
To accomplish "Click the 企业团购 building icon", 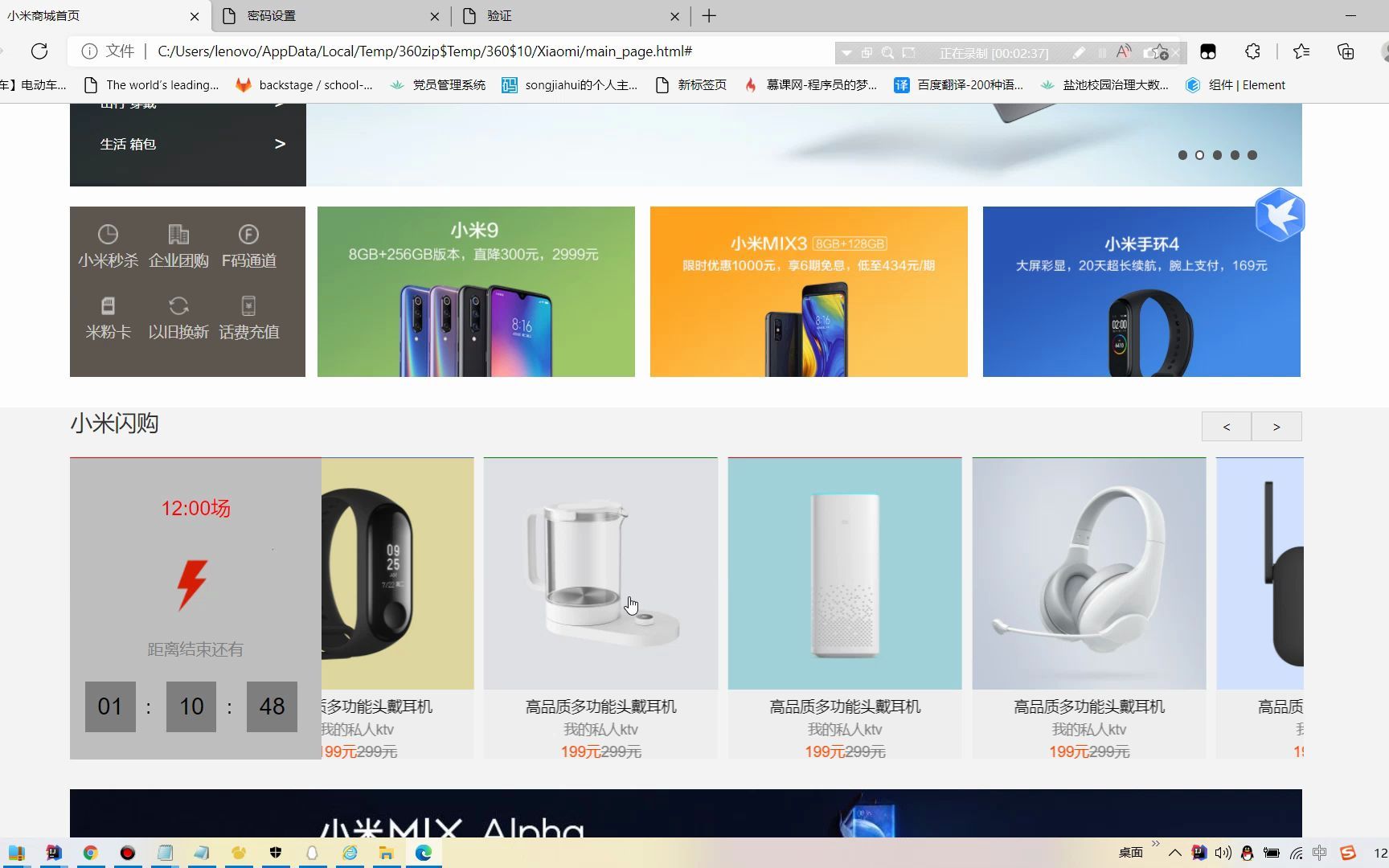I will point(178,234).
